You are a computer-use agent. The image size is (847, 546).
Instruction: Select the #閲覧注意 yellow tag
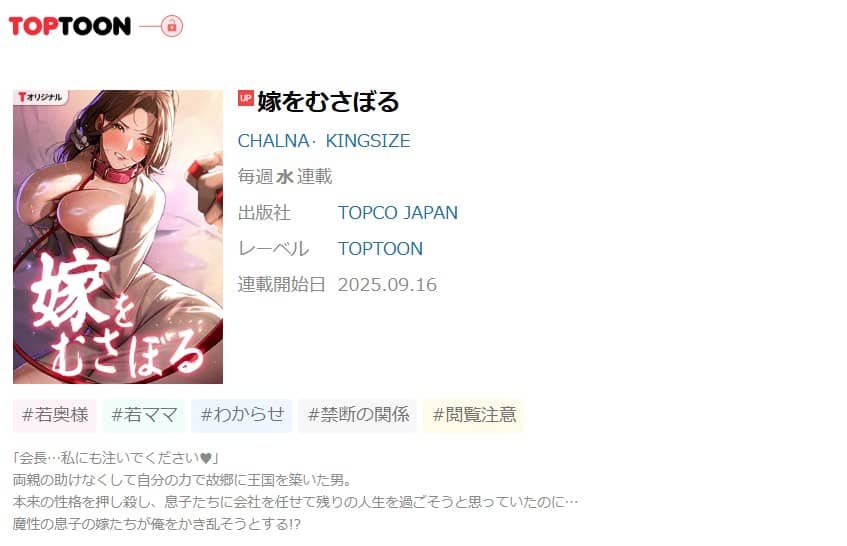474,415
